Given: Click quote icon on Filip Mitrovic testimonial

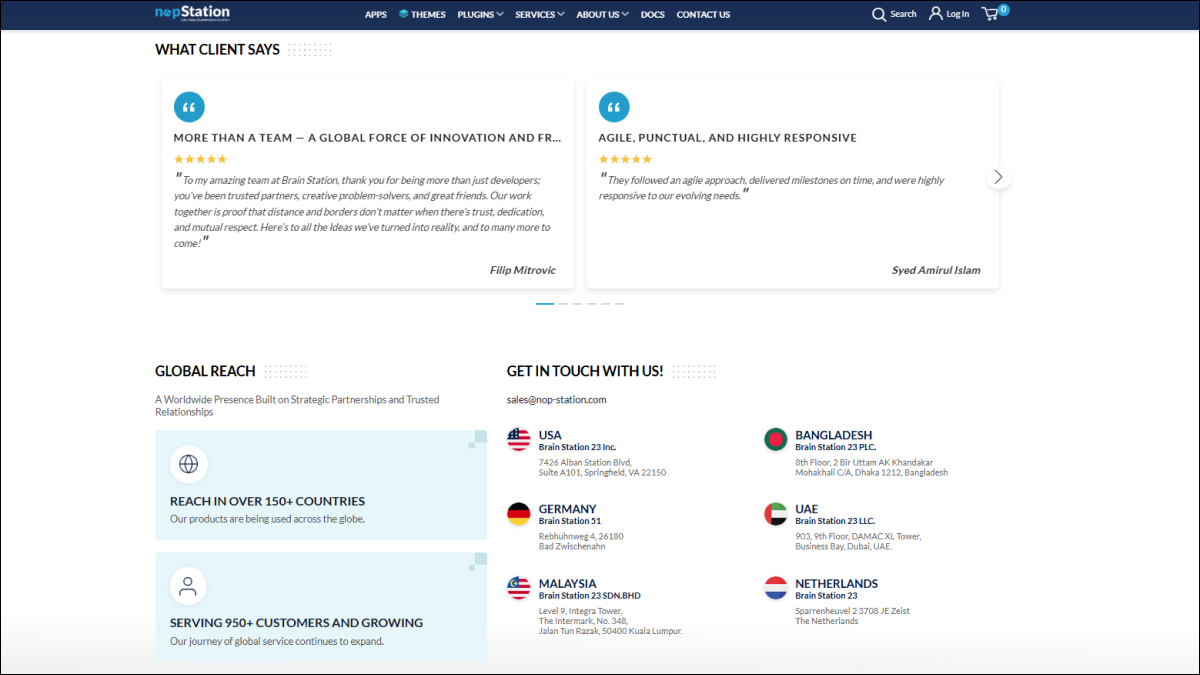Looking at the screenshot, I should coord(189,107).
